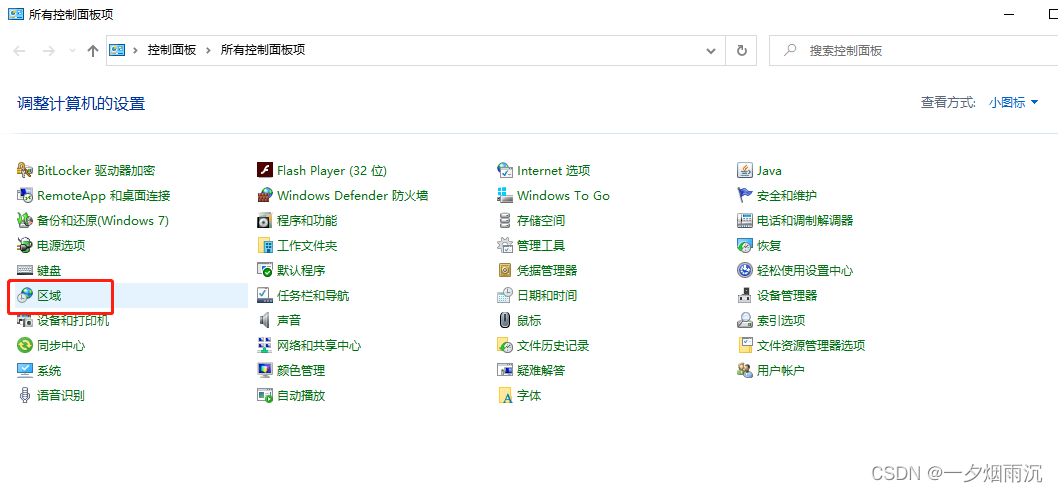Image resolution: width=1058 pixels, height=492 pixels.
Task: Open the 键盘 keyboard icon
Action: [x=25, y=271]
